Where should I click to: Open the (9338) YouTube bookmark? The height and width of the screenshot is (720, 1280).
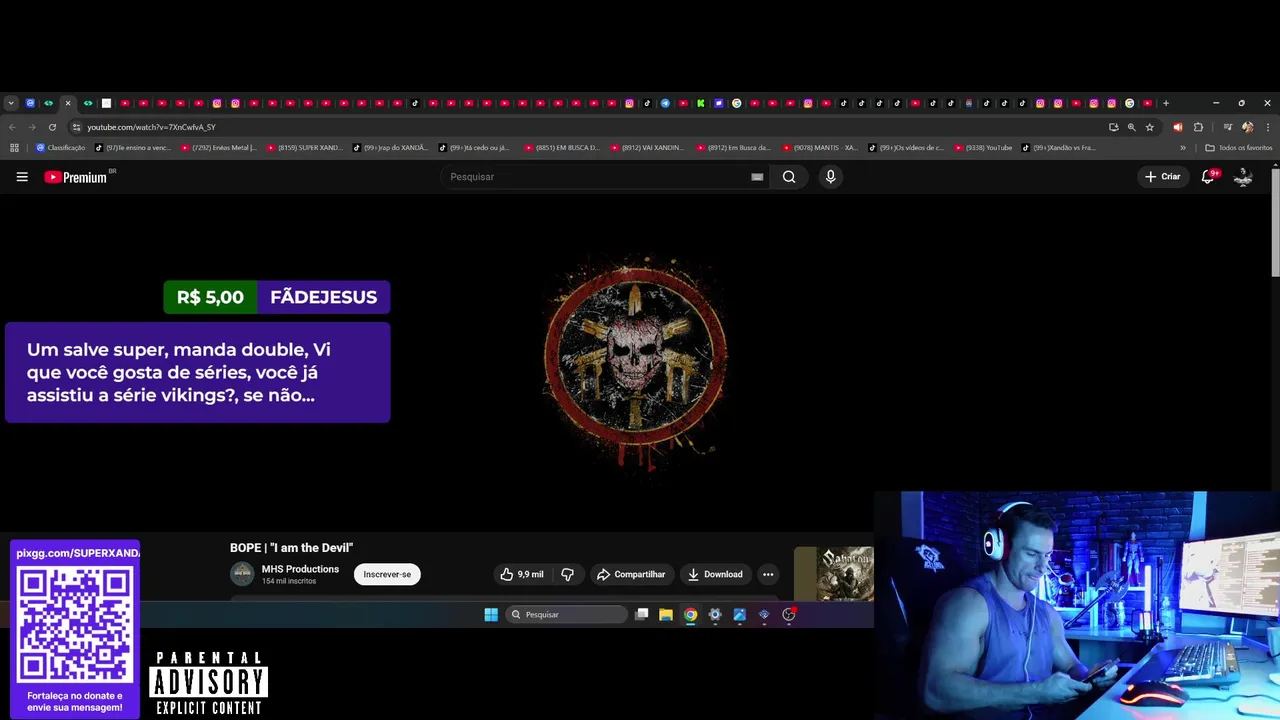(x=984, y=148)
